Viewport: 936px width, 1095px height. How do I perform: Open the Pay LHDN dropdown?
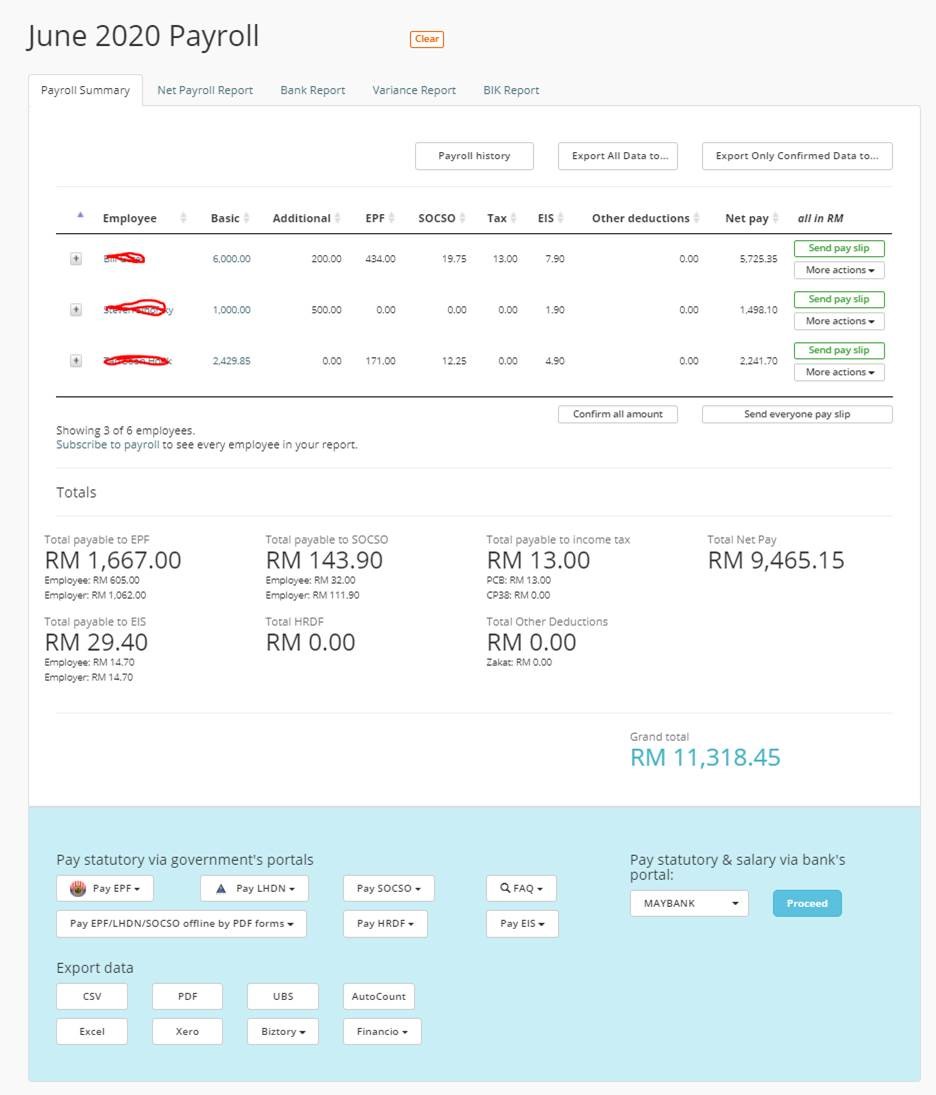[254, 888]
